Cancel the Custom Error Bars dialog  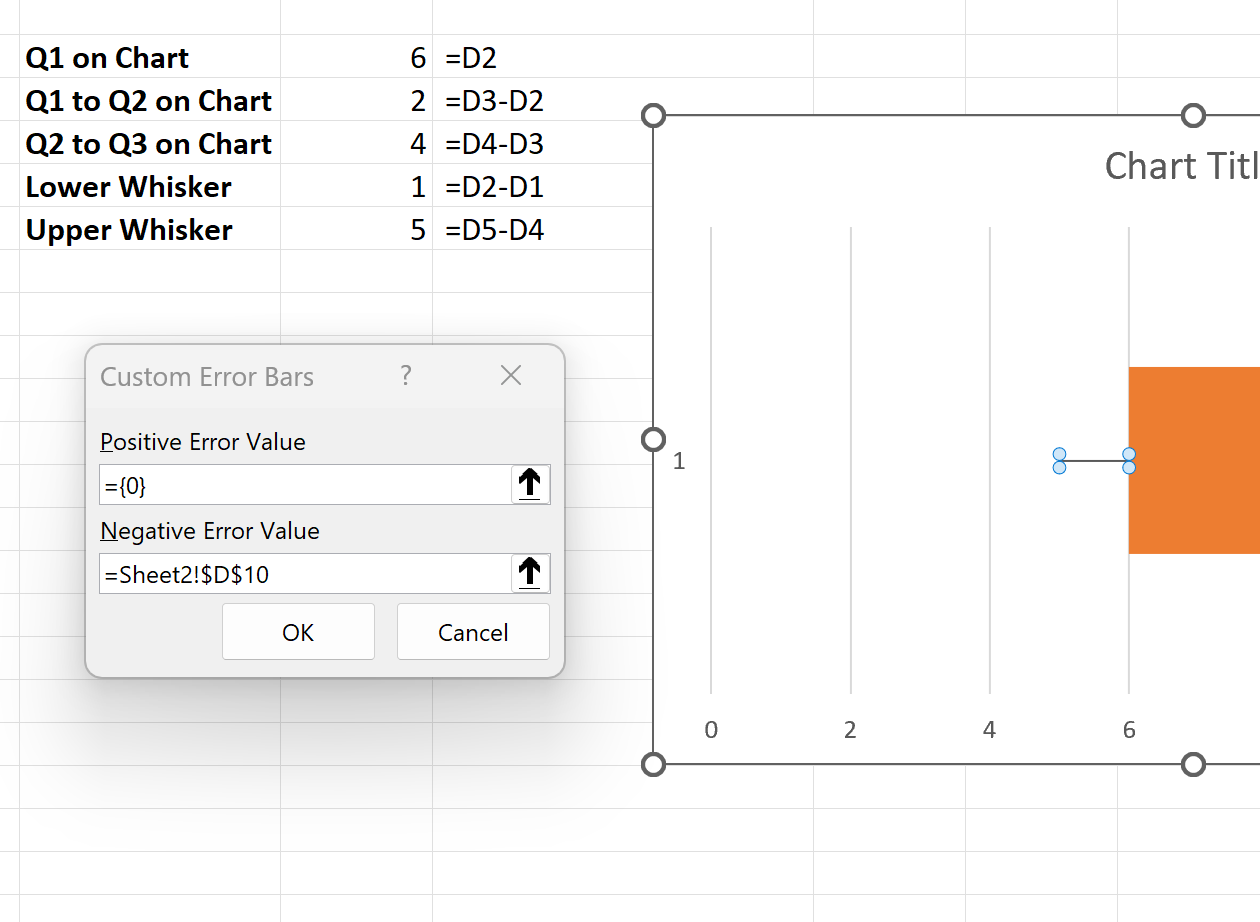(472, 631)
